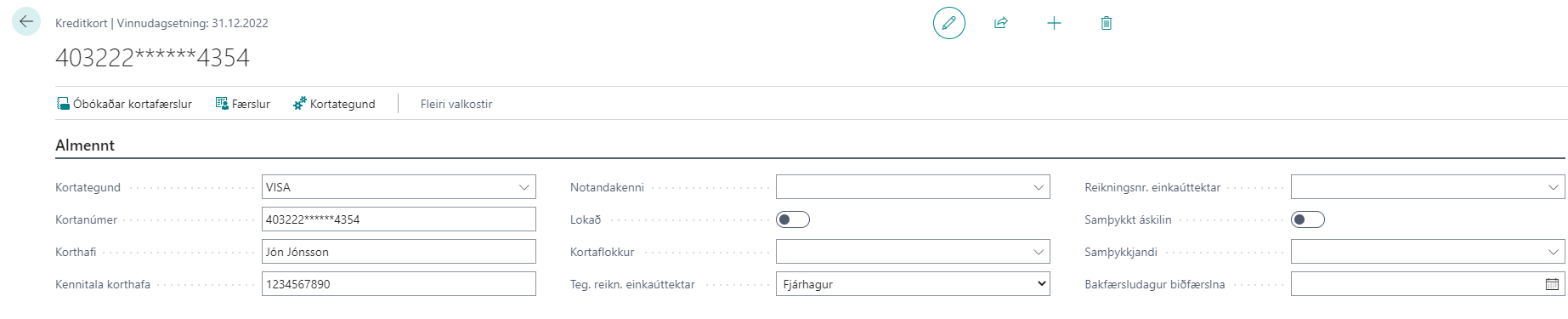Go back using the arrow icon
This screenshot has width=1568, height=319.
(26, 22)
